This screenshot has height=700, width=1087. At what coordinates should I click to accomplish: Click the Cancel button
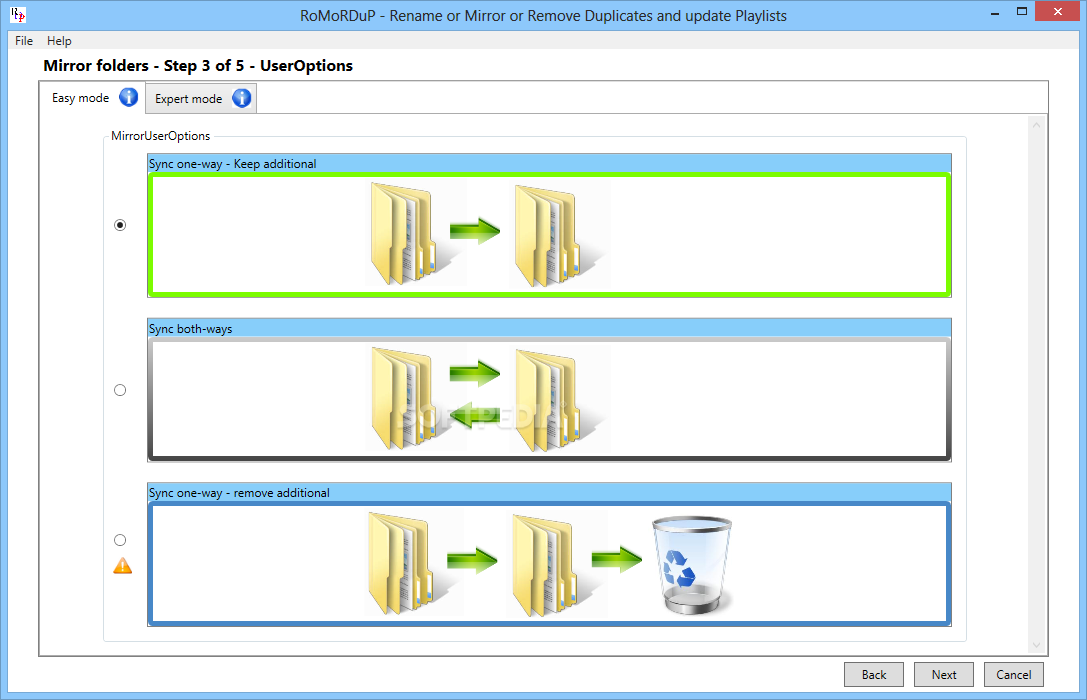(1014, 674)
